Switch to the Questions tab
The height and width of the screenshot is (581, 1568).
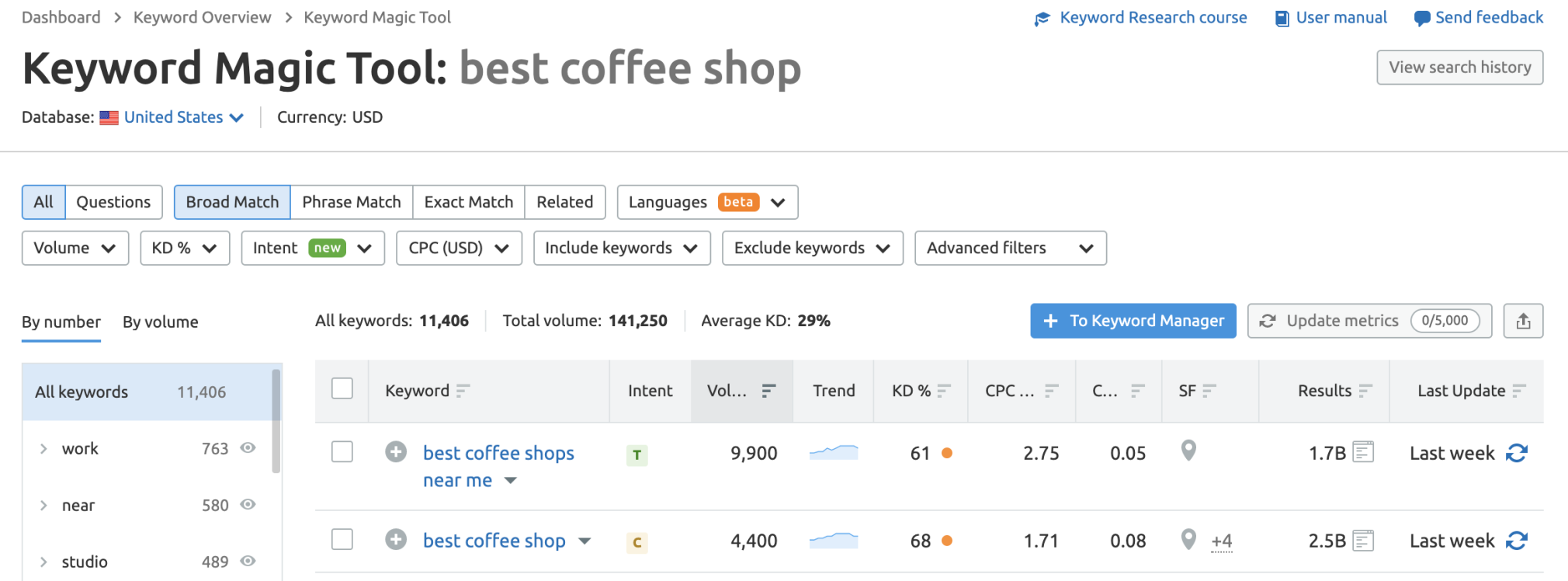[113, 202]
